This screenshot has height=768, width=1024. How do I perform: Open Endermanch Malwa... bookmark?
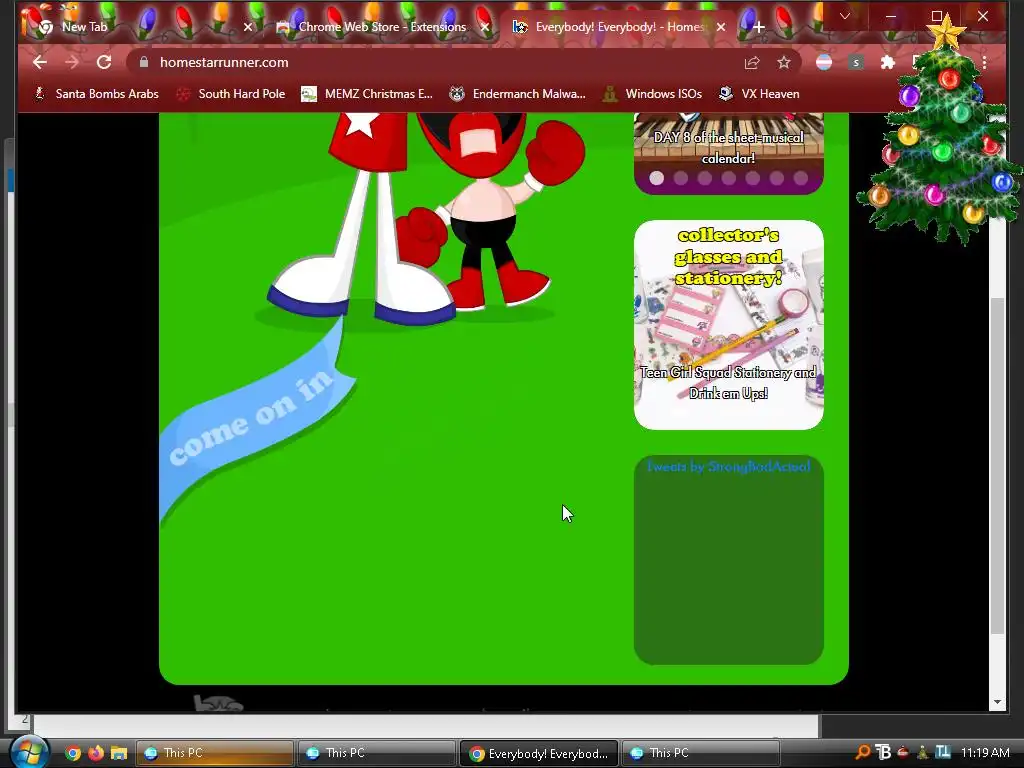(x=517, y=94)
